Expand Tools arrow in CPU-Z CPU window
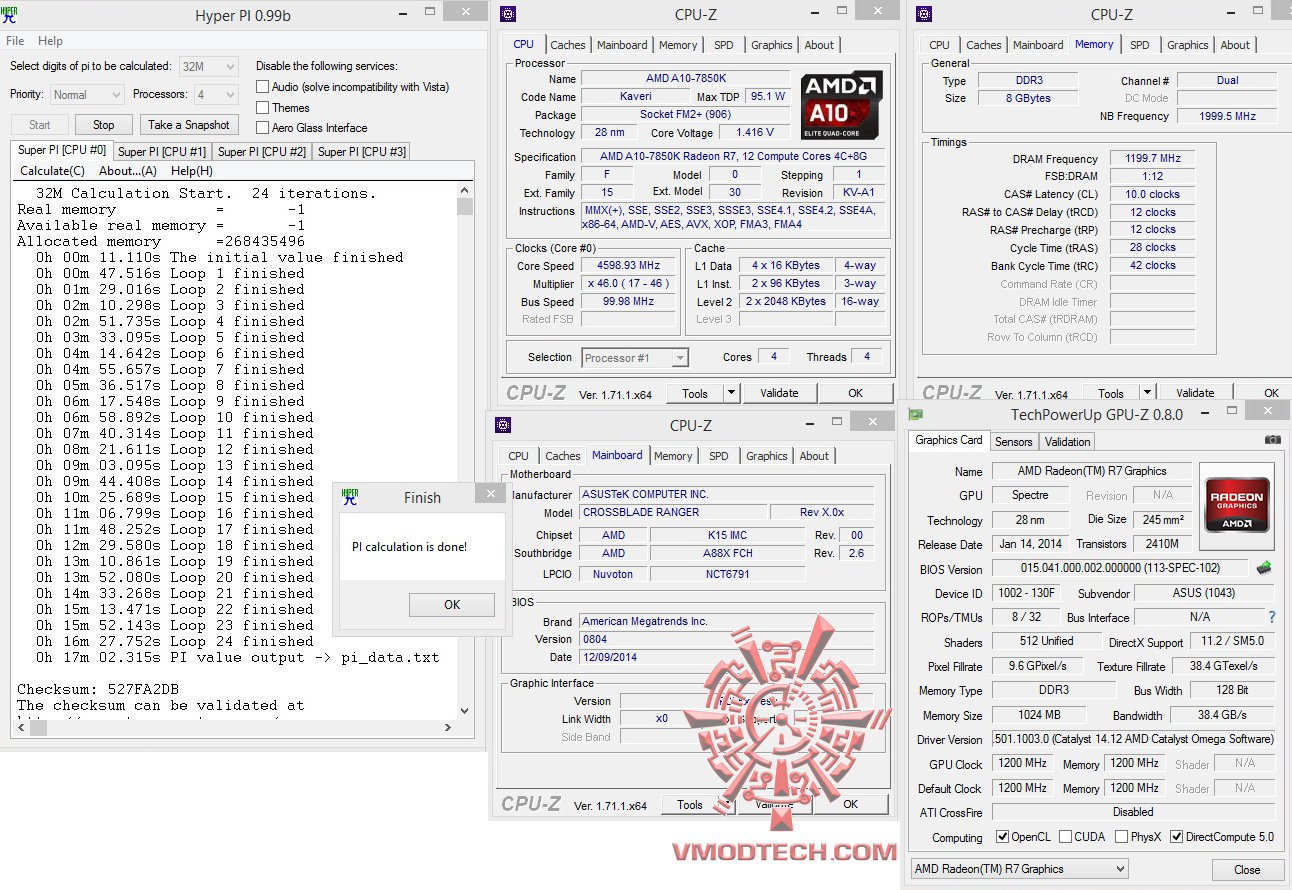The width and height of the screenshot is (1292, 890). coord(731,393)
